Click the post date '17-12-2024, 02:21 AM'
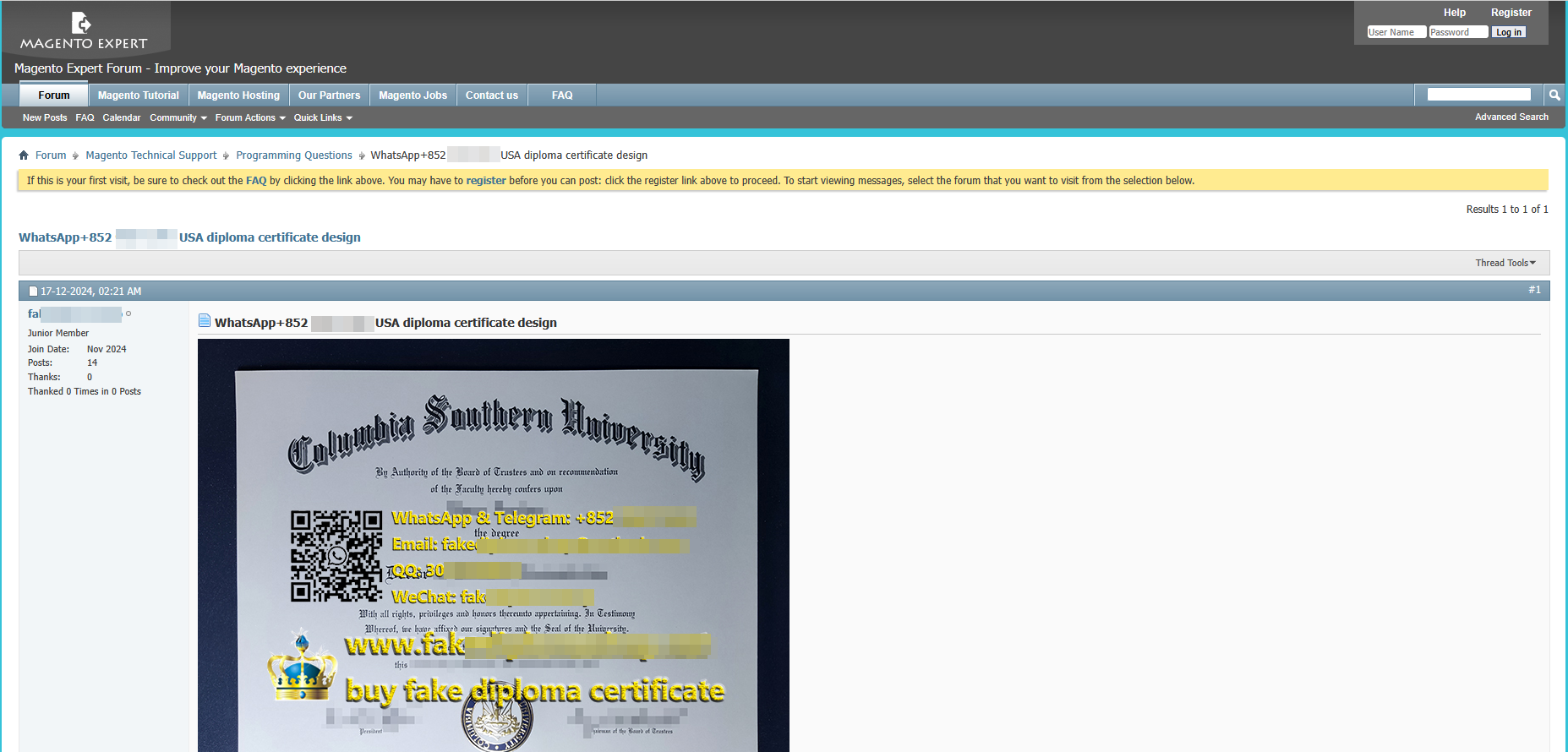This screenshot has height=752, width=1568. coord(91,292)
